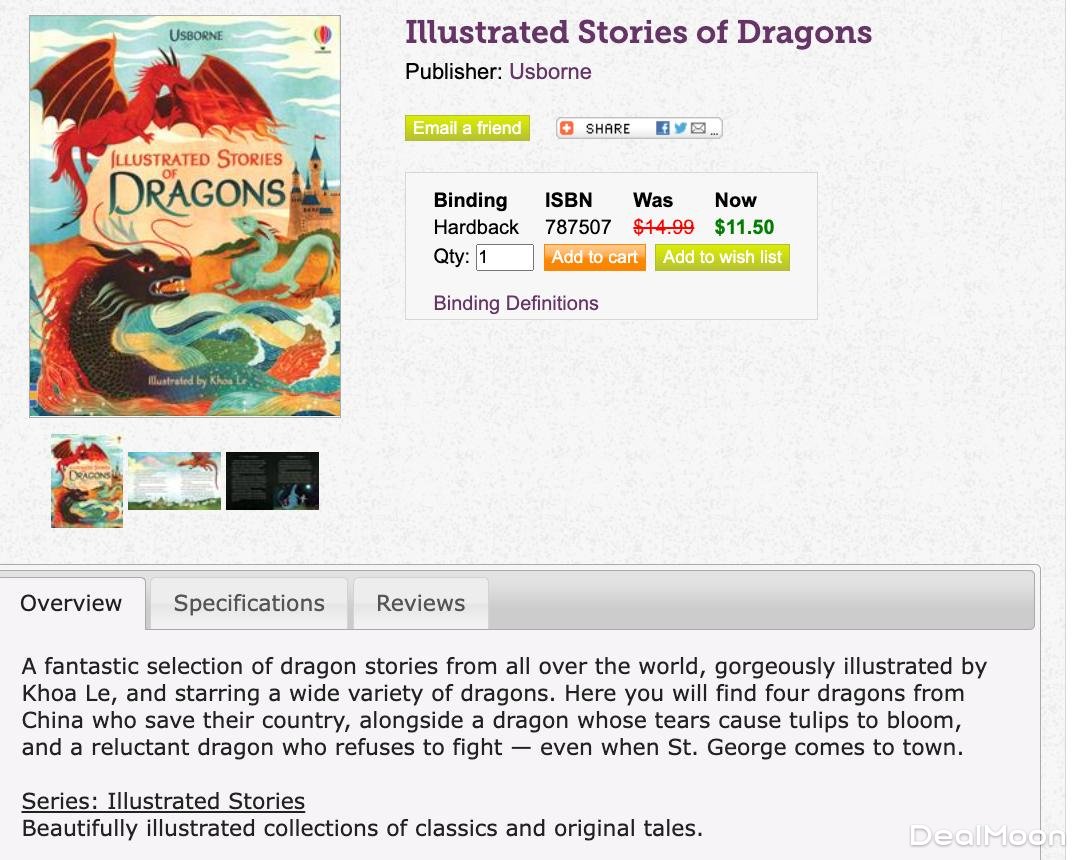The width and height of the screenshot is (1080, 860).
Task: Switch to the Specifications tab
Action: tap(249, 603)
